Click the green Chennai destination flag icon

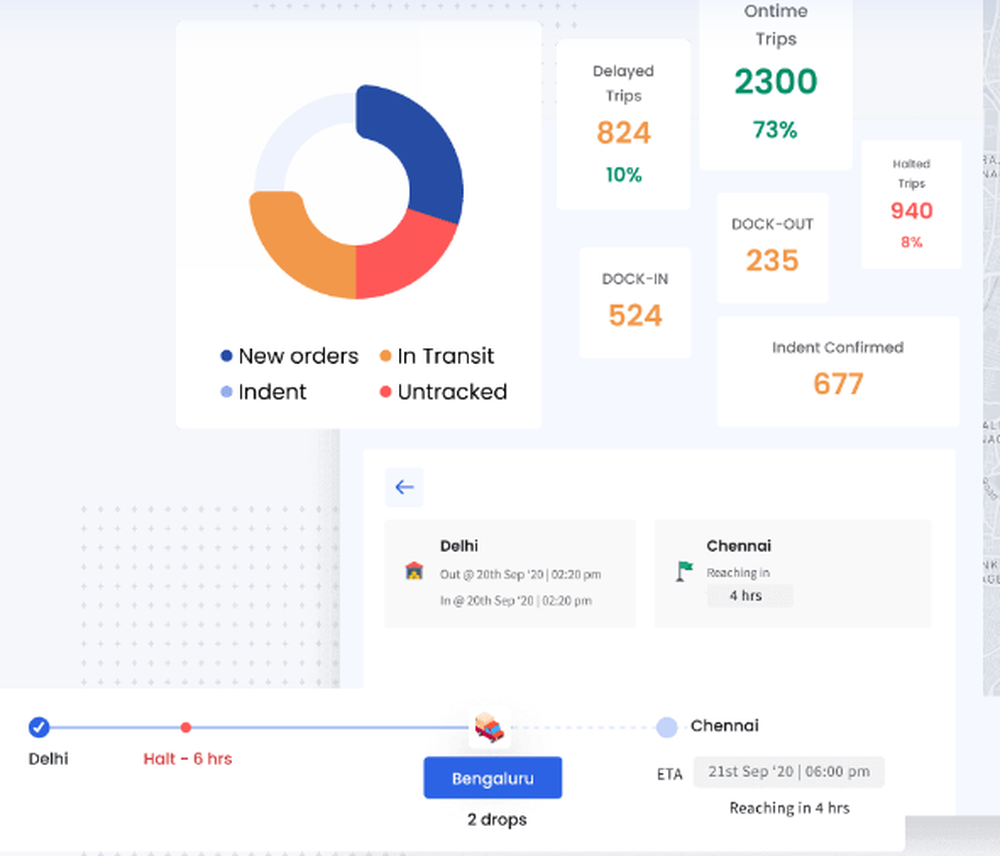point(684,570)
